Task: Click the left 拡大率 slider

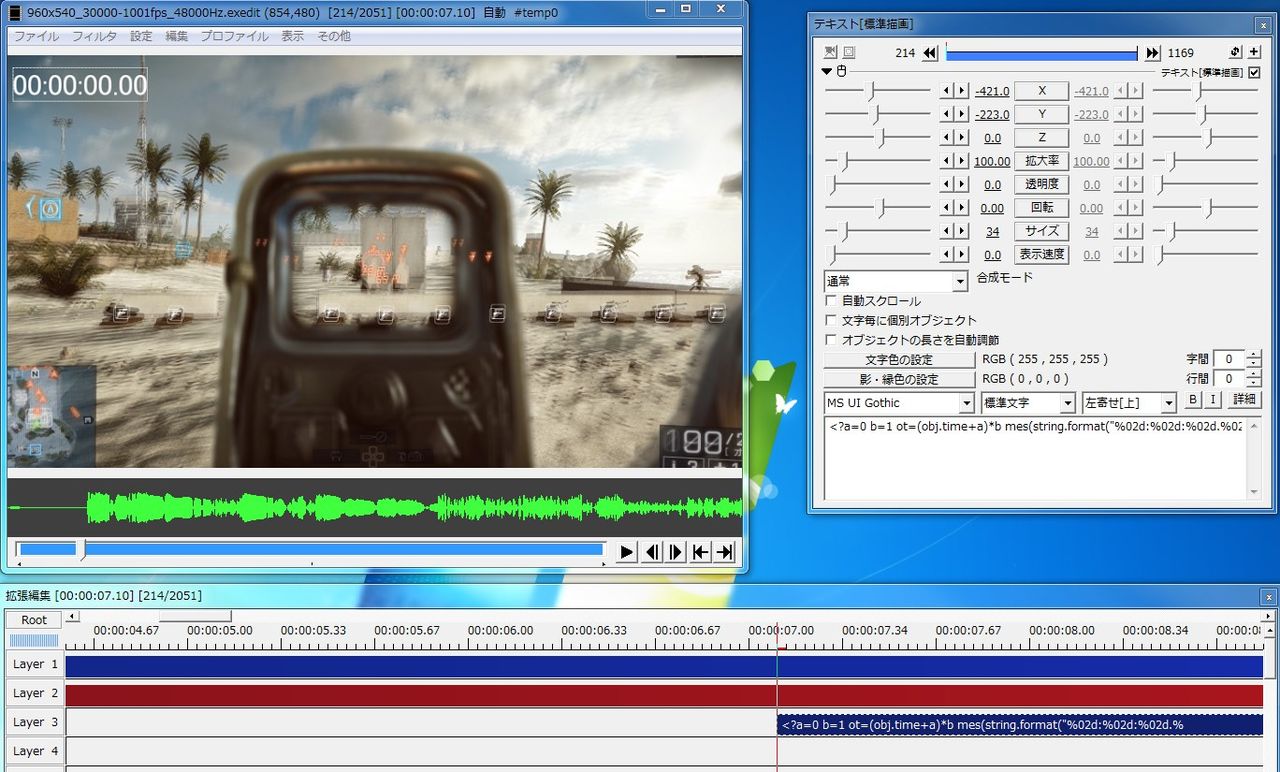Action: pyautogui.click(x=877, y=161)
